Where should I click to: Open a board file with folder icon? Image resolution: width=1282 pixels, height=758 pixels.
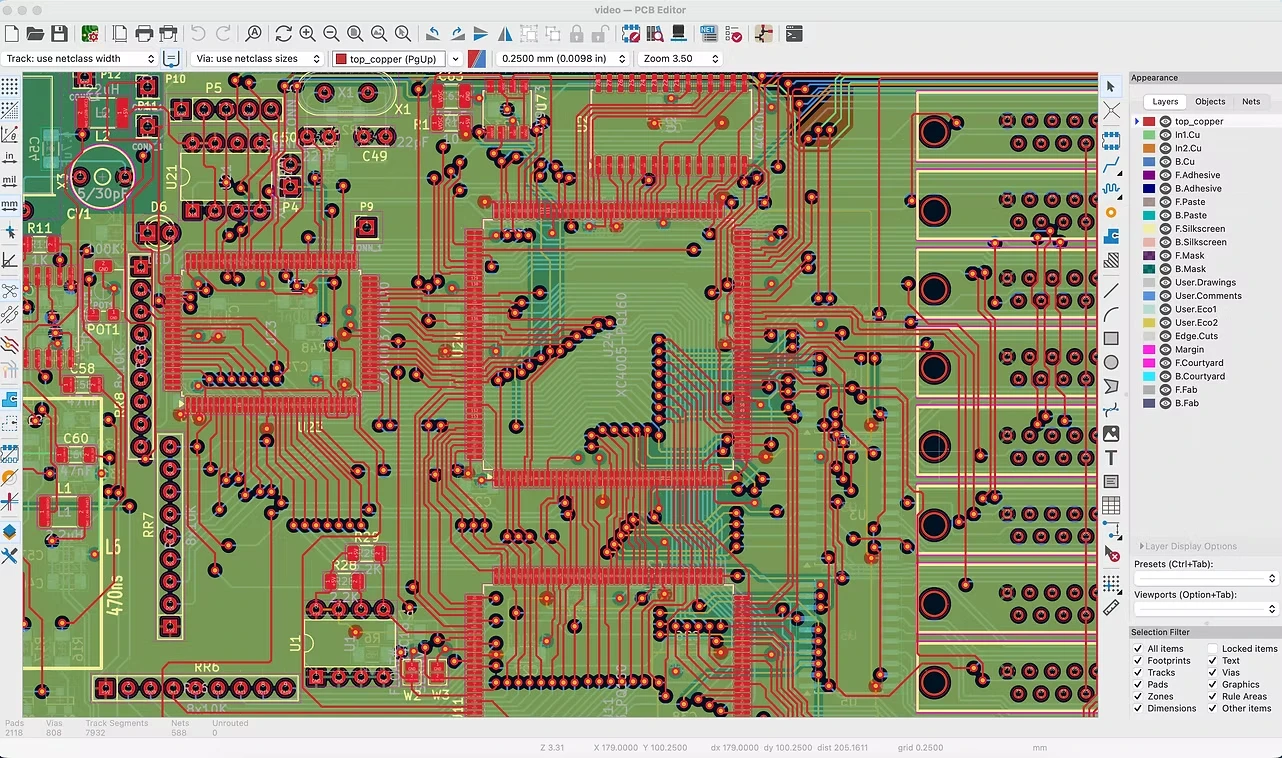click(35, 34)
